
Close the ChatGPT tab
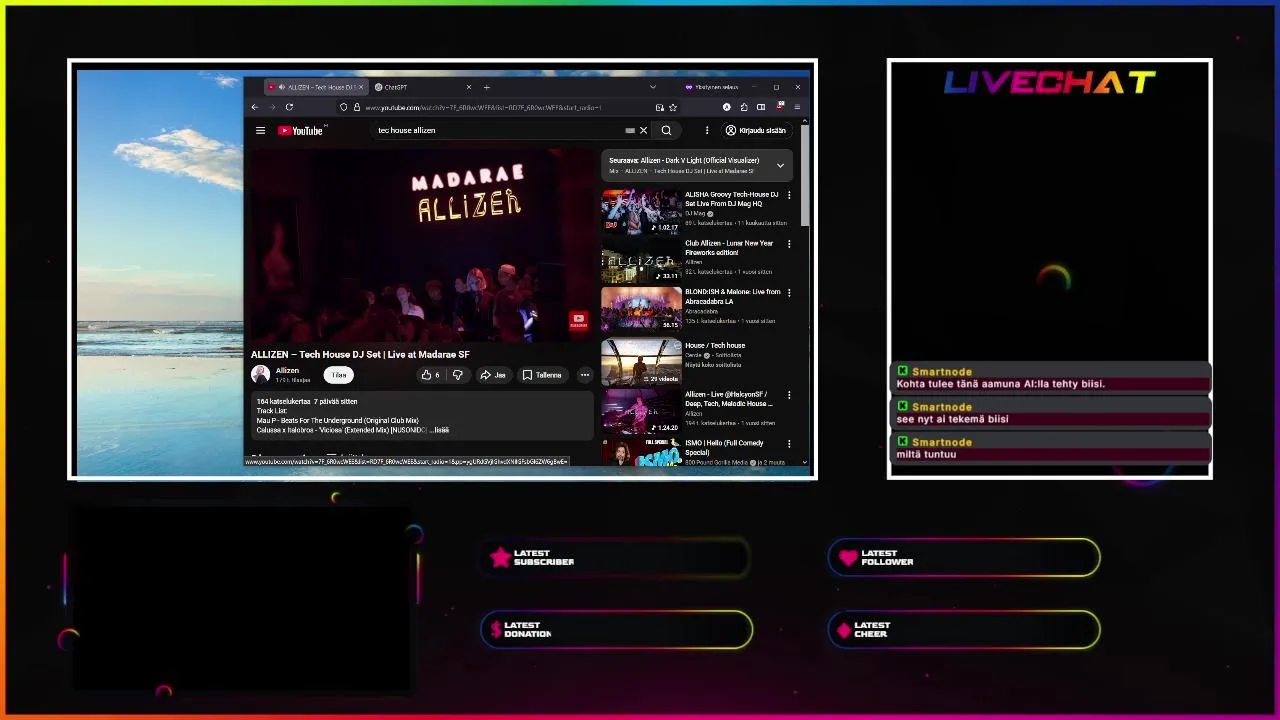468,87
